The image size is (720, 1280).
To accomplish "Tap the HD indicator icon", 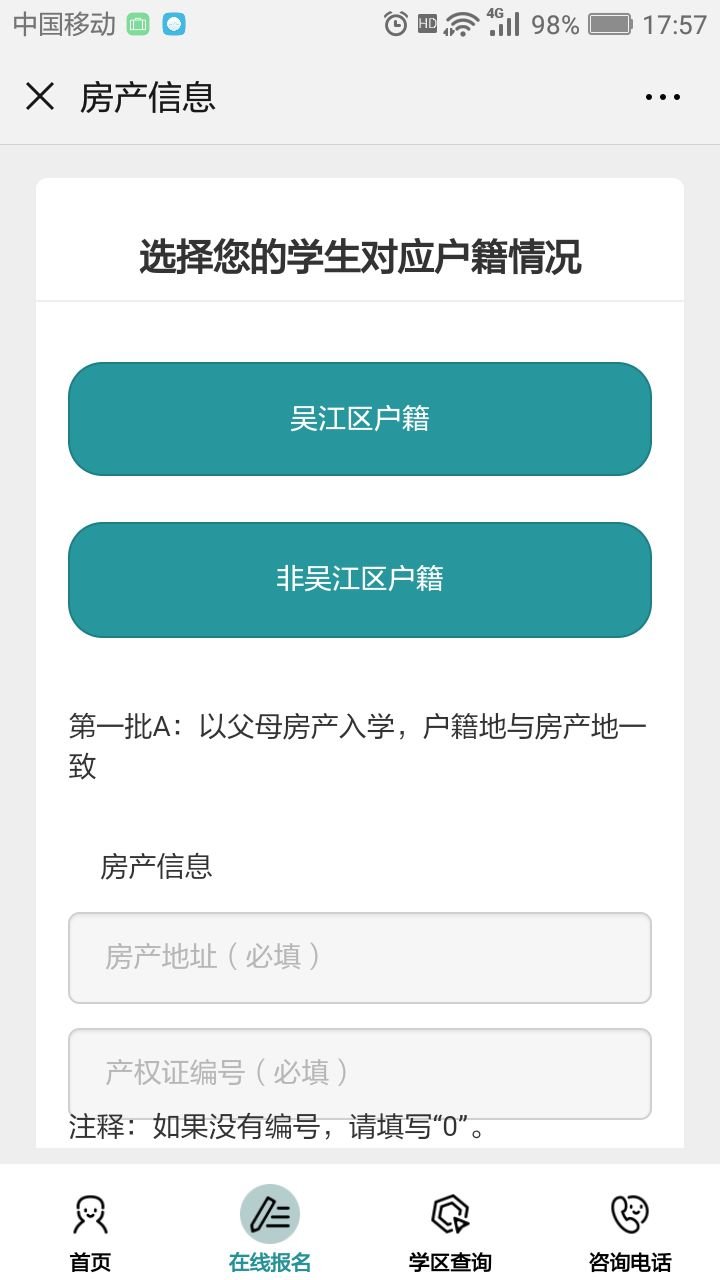I will (x=427, y=24).
